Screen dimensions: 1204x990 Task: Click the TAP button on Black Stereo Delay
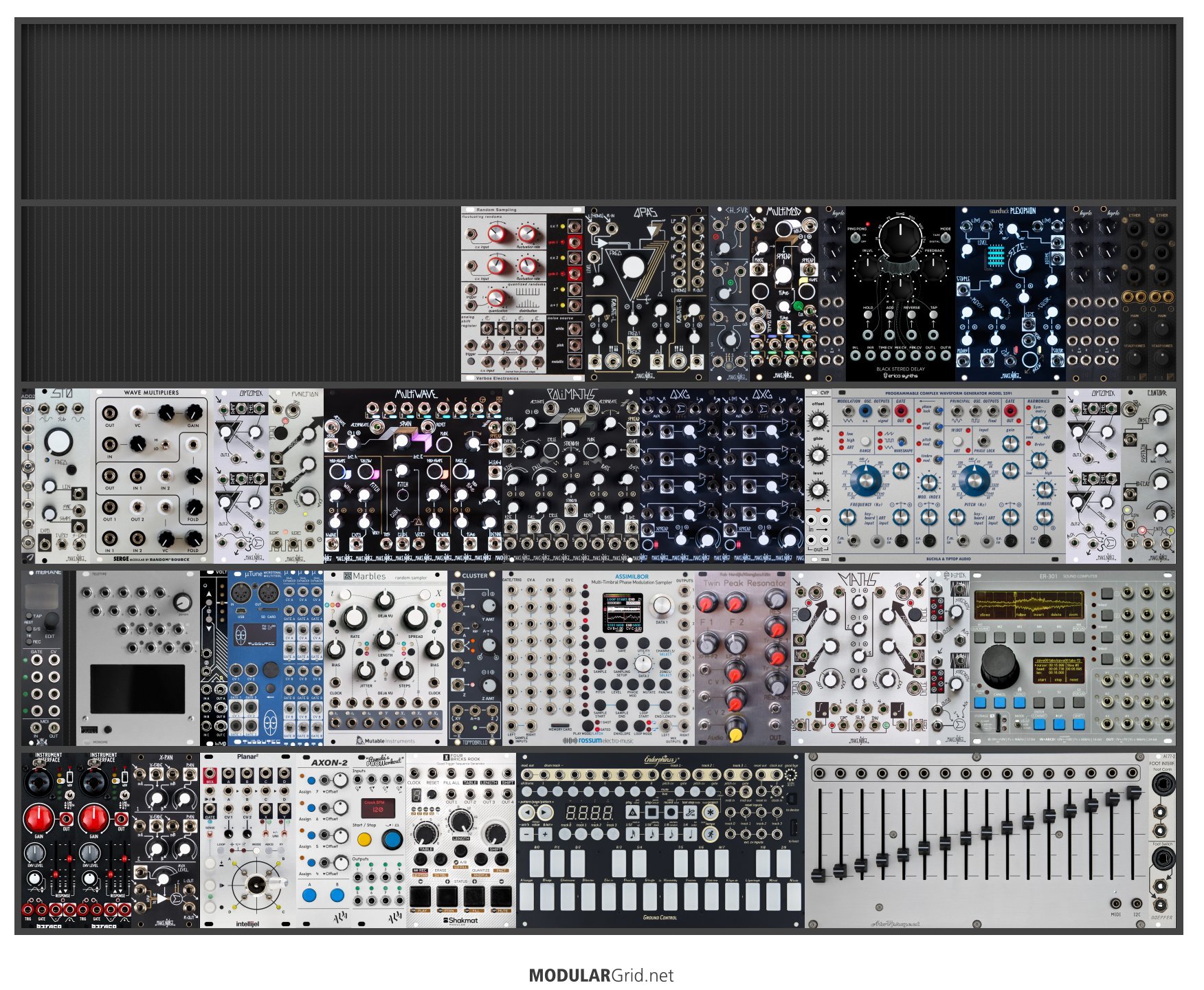(933, 316)
